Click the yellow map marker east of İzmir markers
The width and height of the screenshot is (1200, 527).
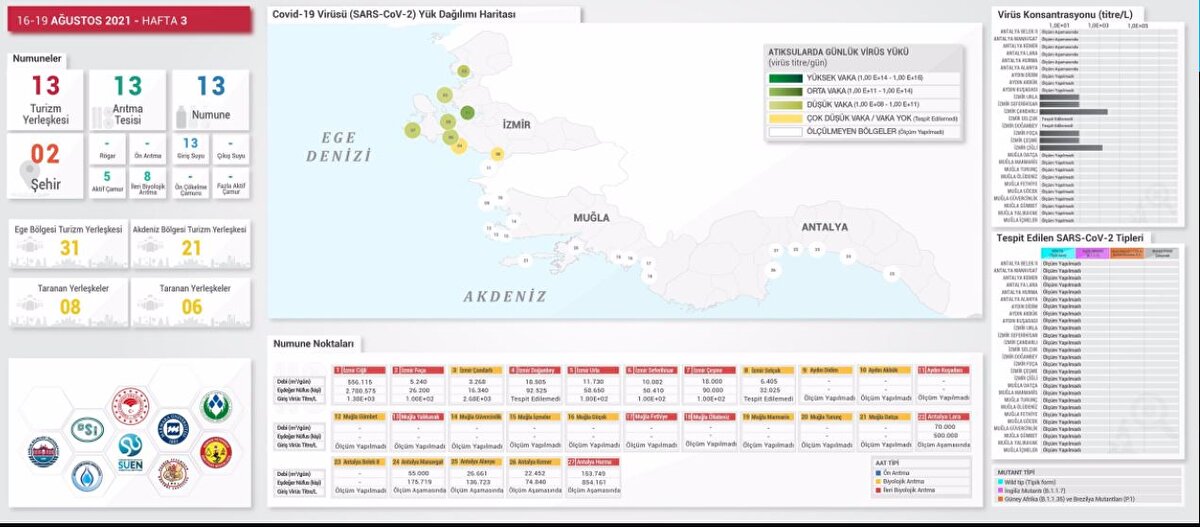tap(497, 154)
